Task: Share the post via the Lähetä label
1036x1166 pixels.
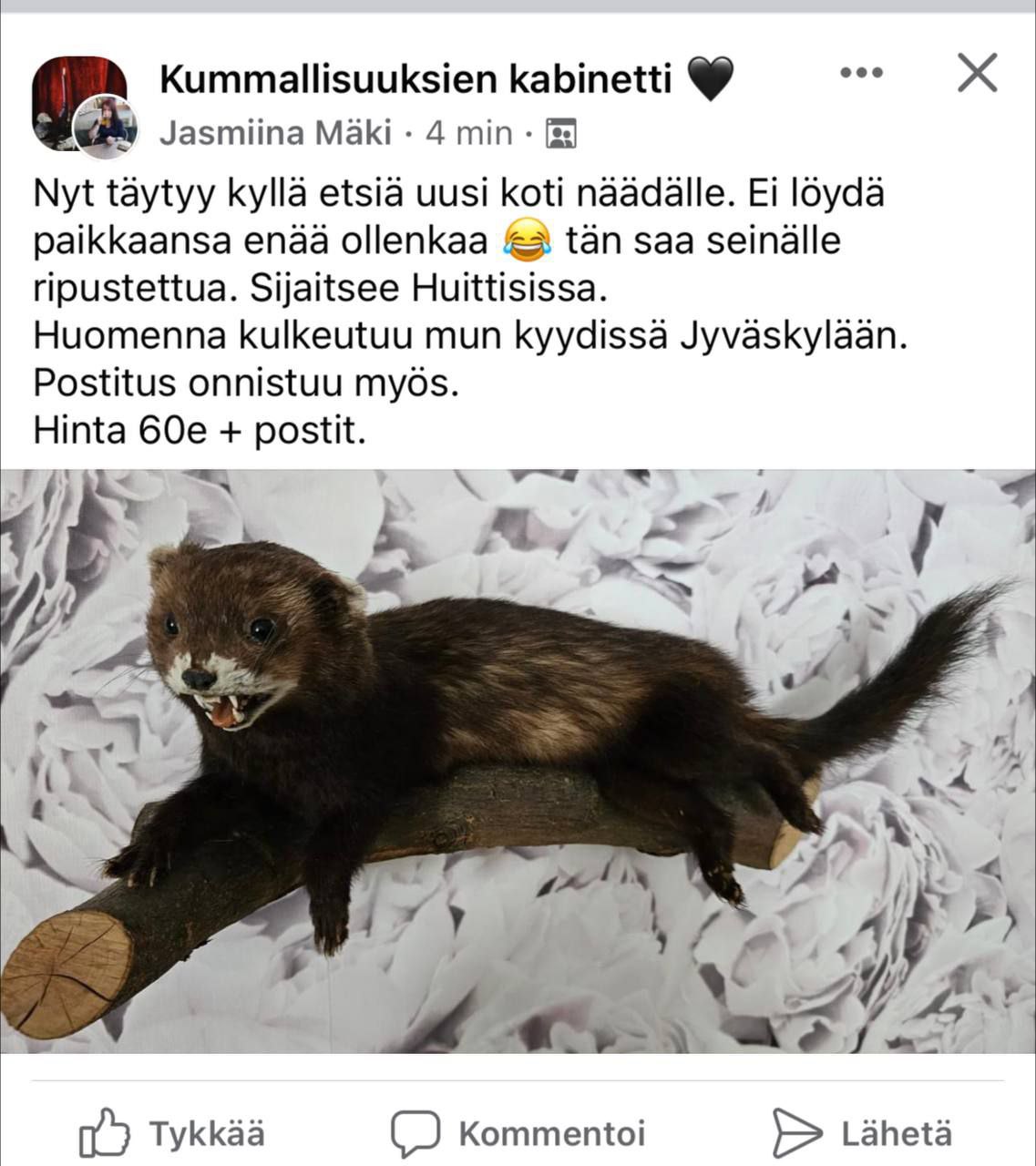Action: coord(896,1134)
